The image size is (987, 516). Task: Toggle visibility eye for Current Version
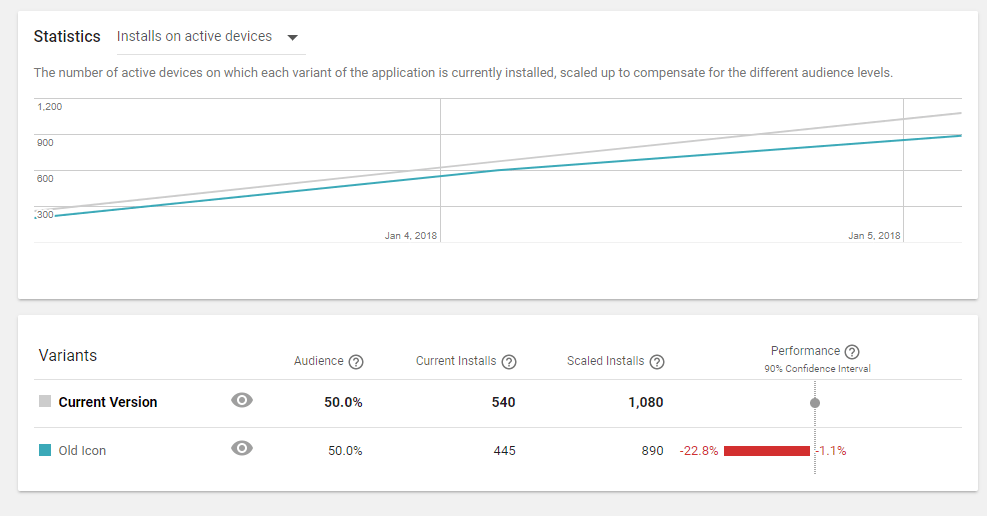click(x=242, y=401)
